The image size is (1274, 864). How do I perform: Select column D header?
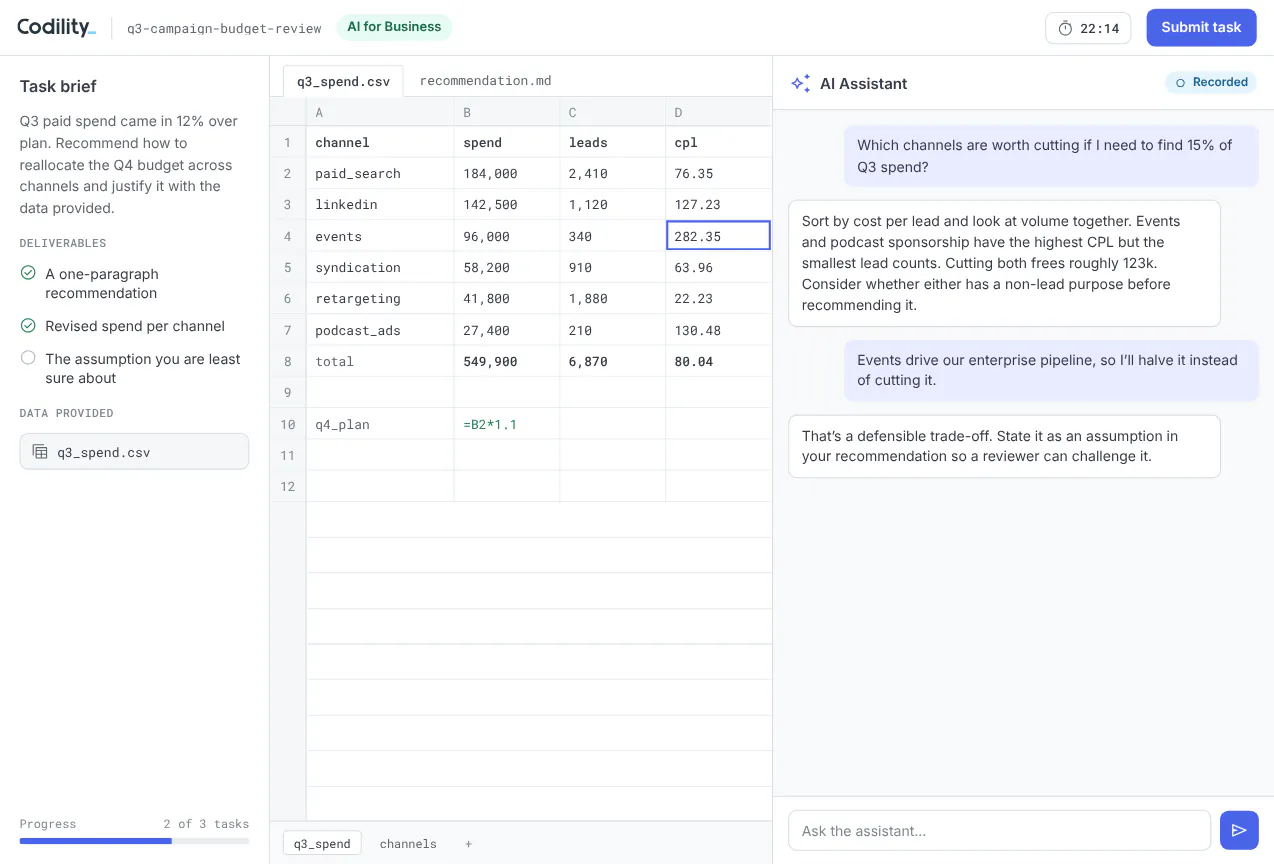pyautogui.click(x=718, y=112)
